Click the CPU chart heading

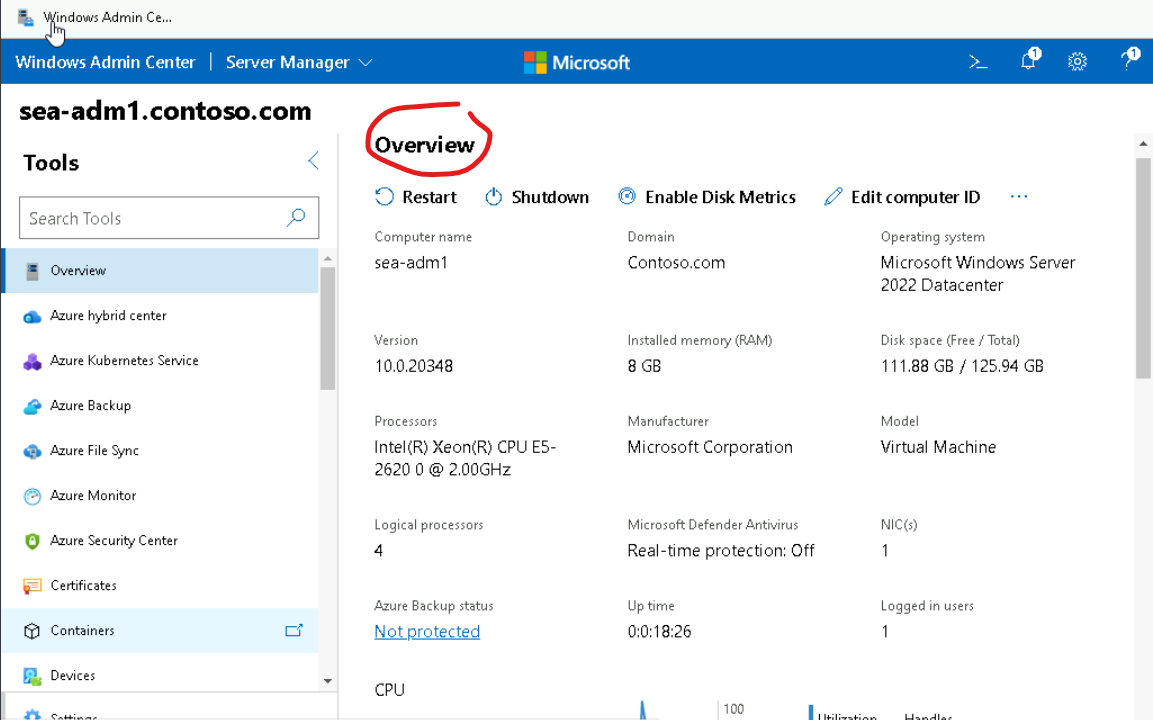click(x=390, y=690)
